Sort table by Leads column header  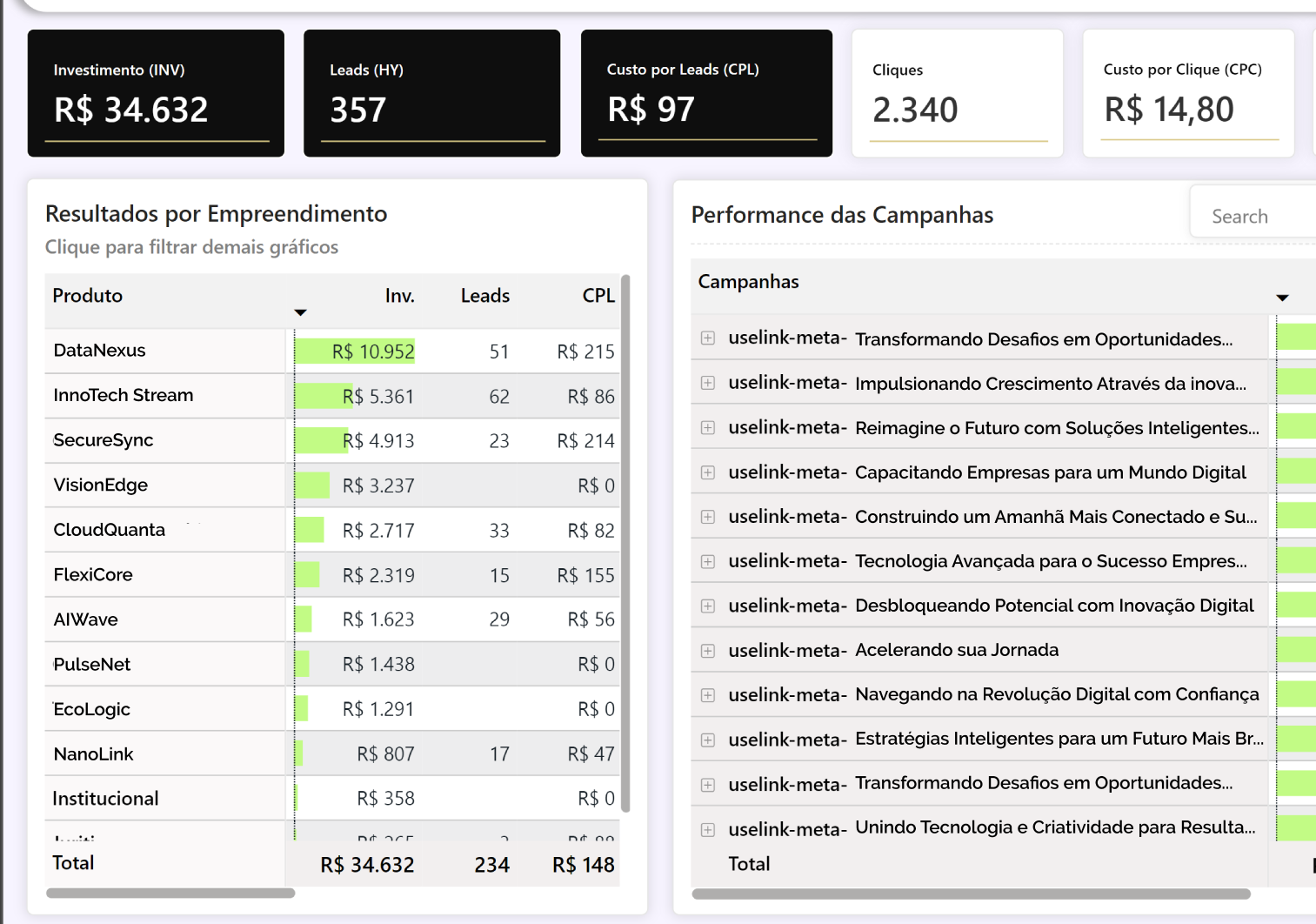pos(484,296)
